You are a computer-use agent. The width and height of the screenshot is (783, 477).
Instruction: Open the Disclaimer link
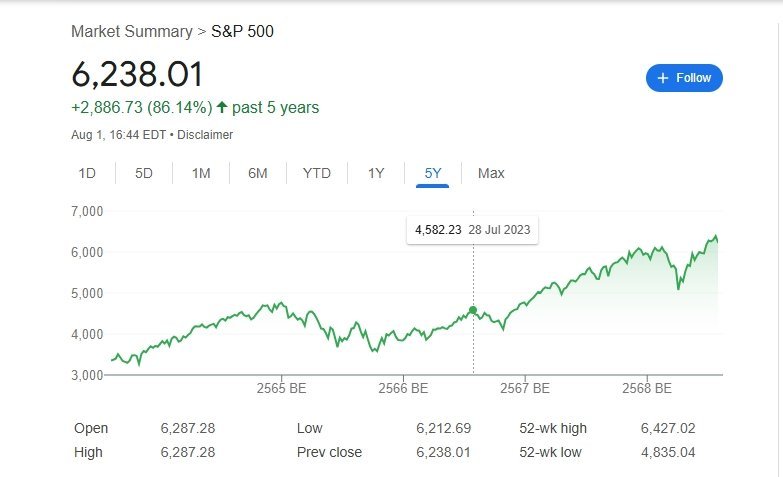point(205,134)
